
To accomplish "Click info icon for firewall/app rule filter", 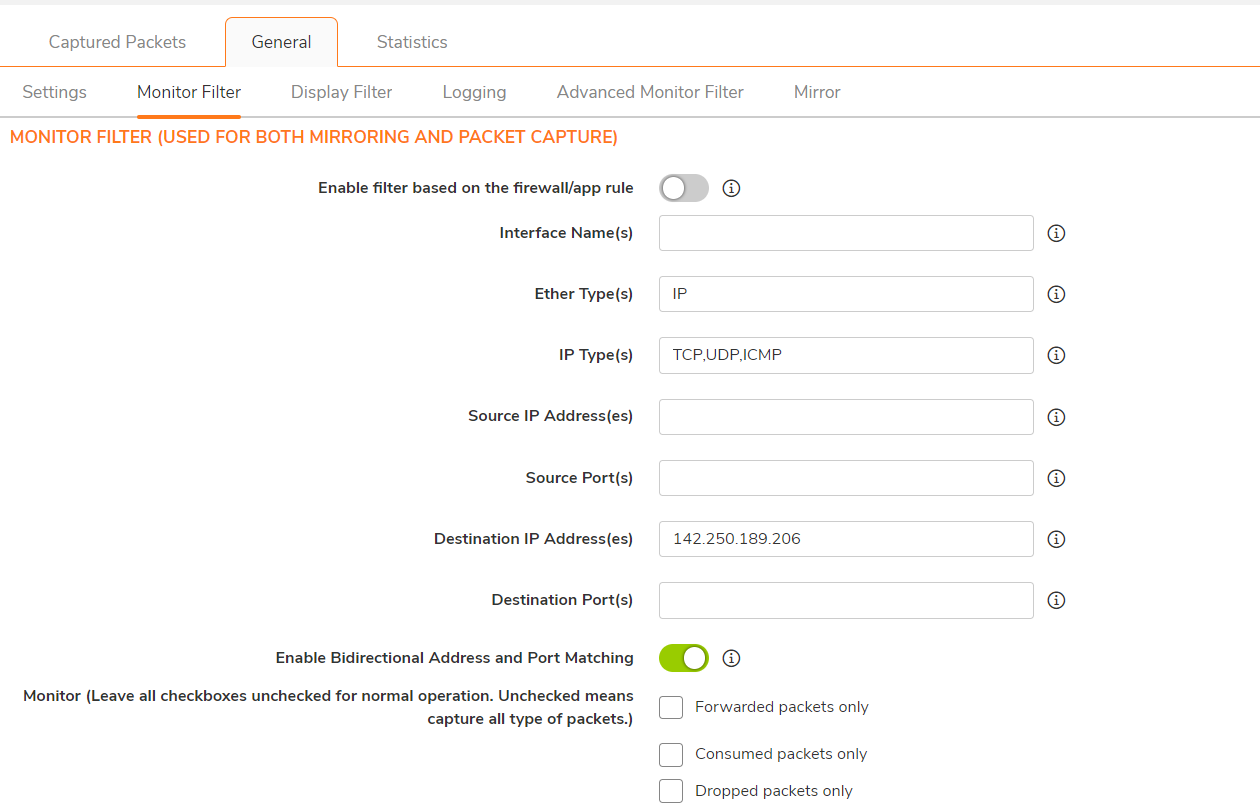I will [731, 188].
